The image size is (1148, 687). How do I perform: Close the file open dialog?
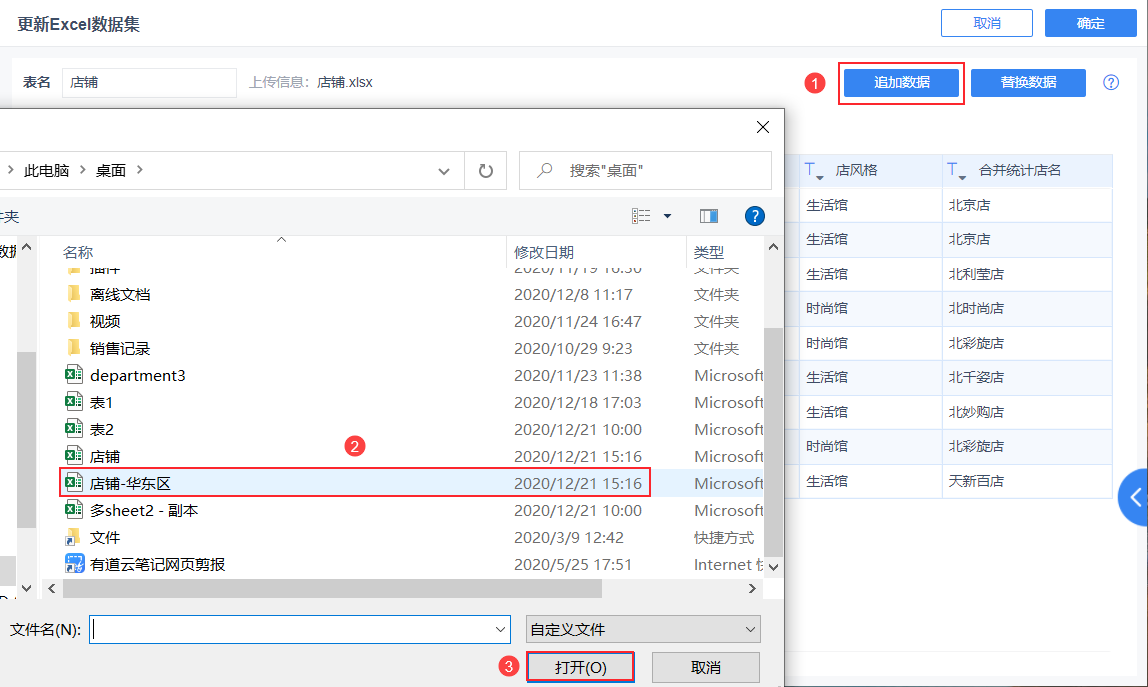763,127
